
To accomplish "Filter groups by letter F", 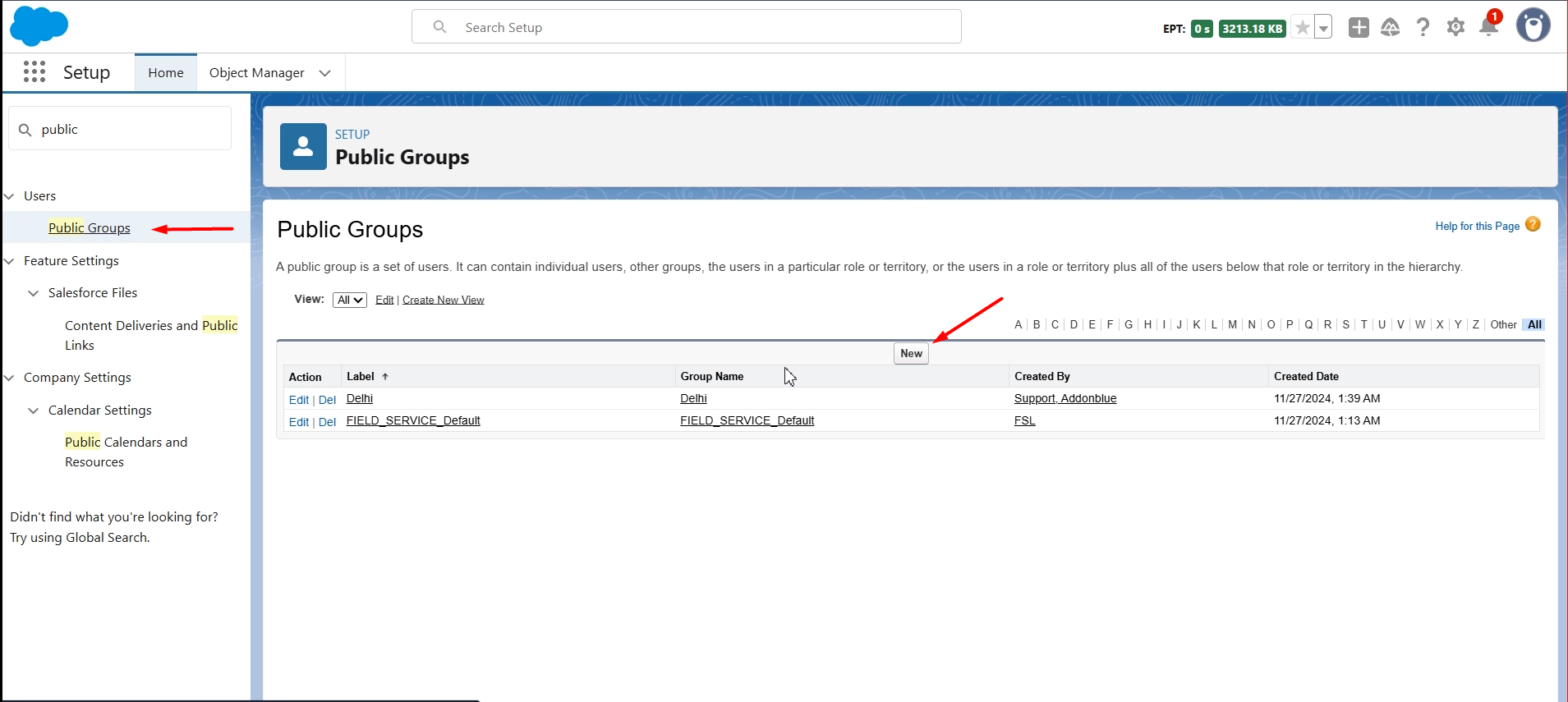I will click(1110, 324).
